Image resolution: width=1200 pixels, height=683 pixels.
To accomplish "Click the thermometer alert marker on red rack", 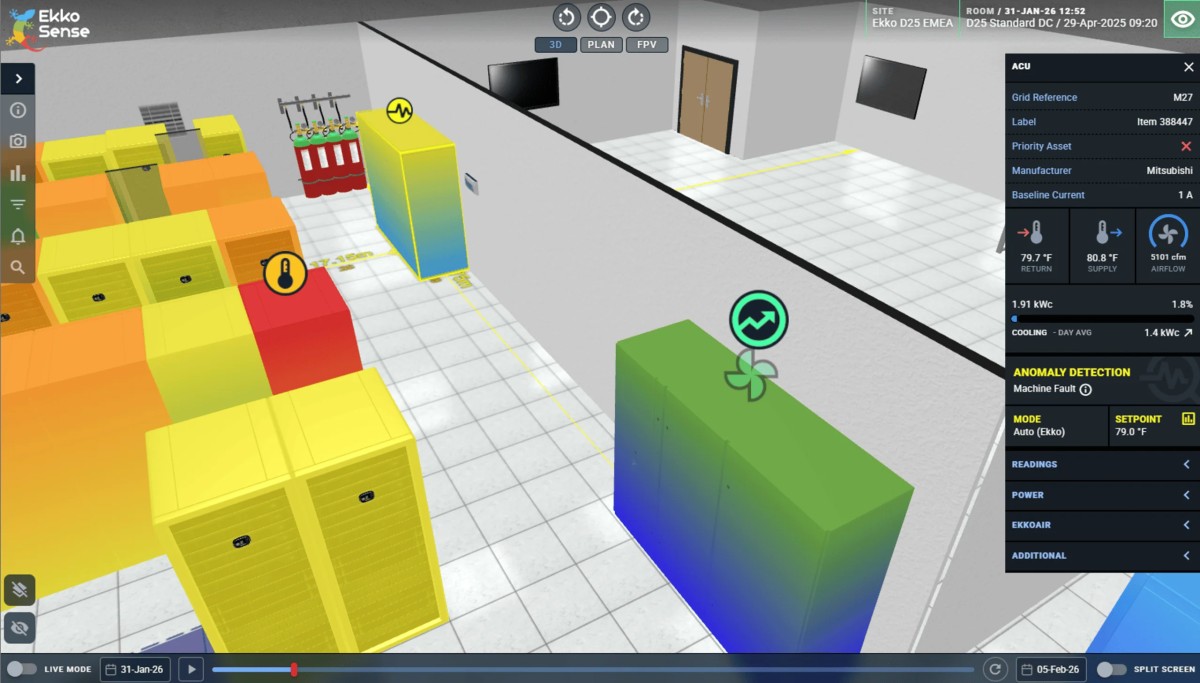I will 285,272.
